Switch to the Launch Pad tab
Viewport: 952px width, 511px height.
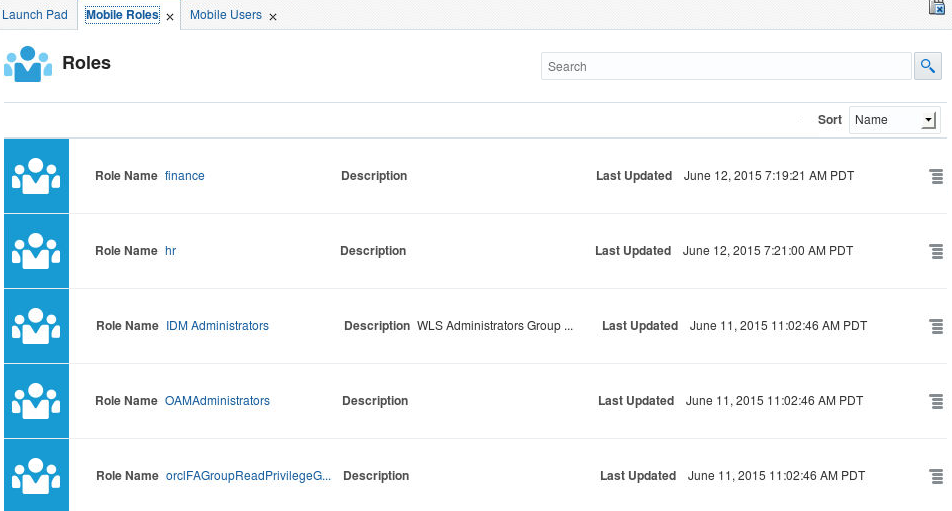(x=35, y=15)
